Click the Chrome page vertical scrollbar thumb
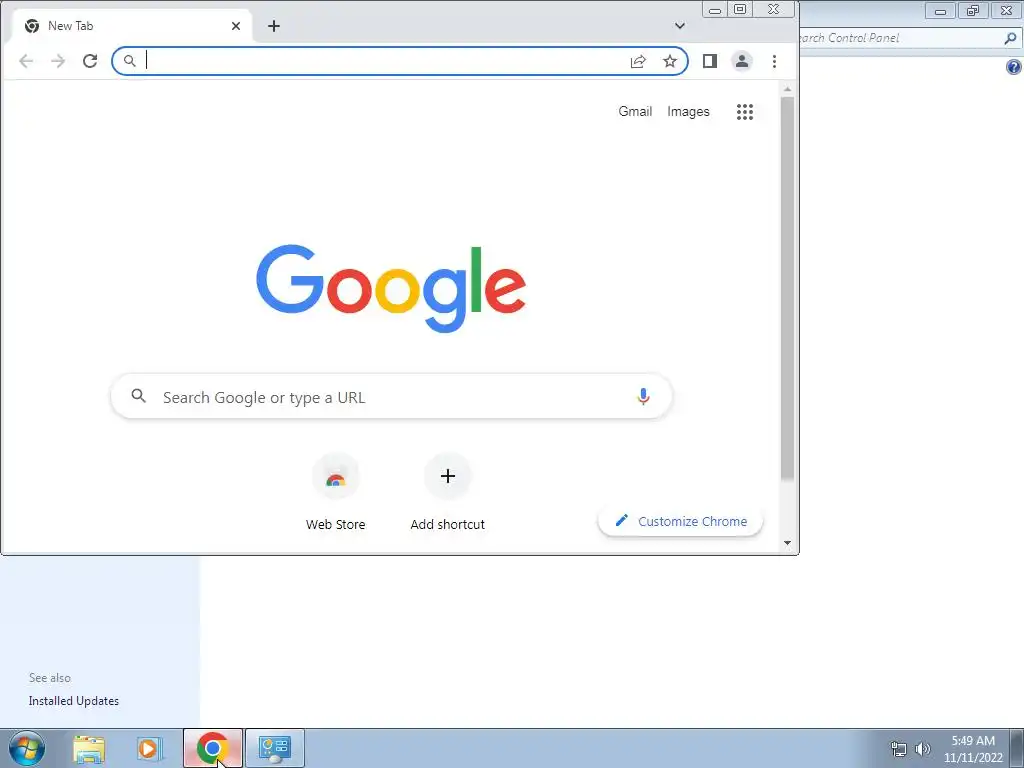Screen dimensions: 1024x768 click(788, 289)
